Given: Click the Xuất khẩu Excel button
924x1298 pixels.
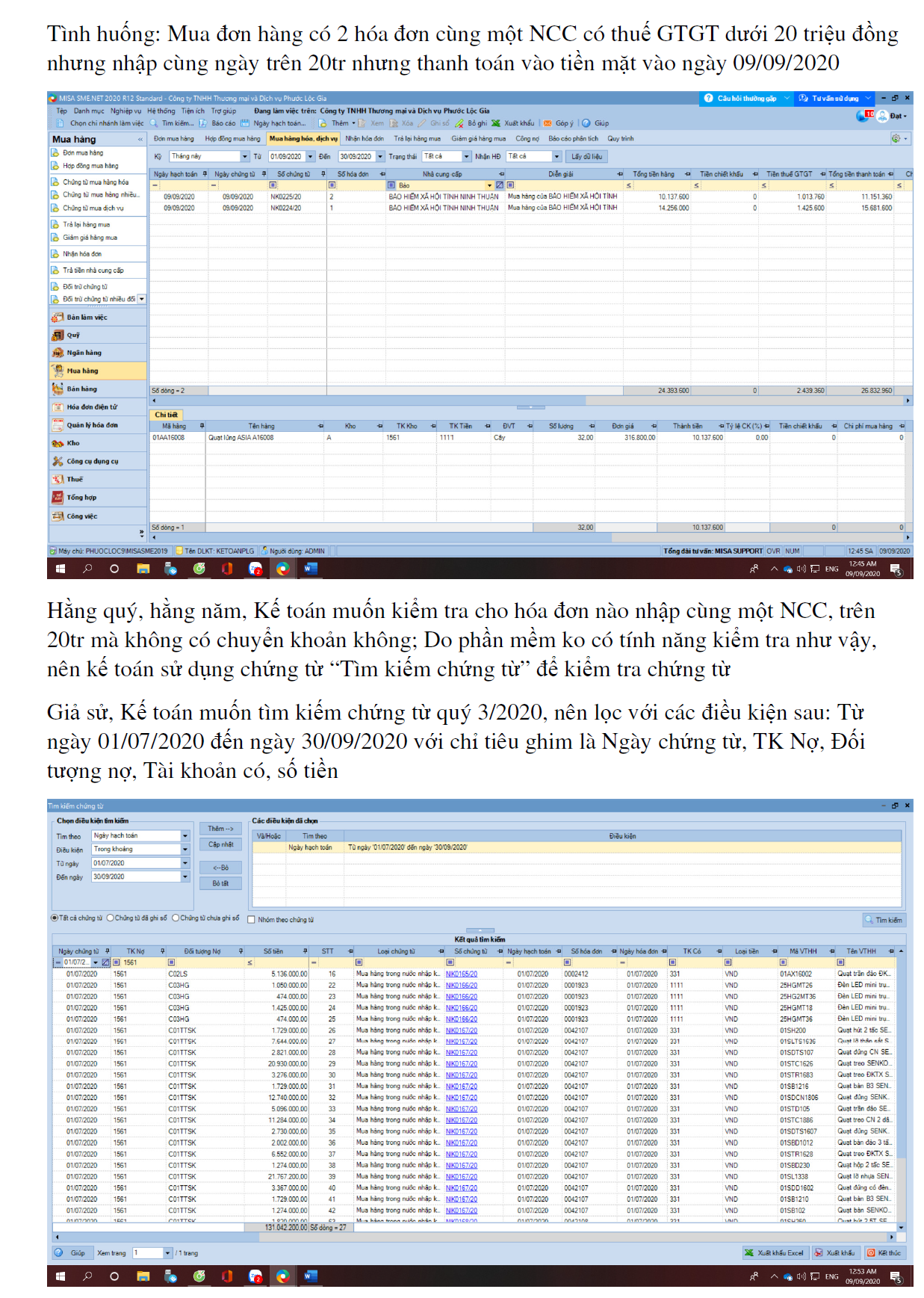Looking at the screenshot, I should [775, 1253].
